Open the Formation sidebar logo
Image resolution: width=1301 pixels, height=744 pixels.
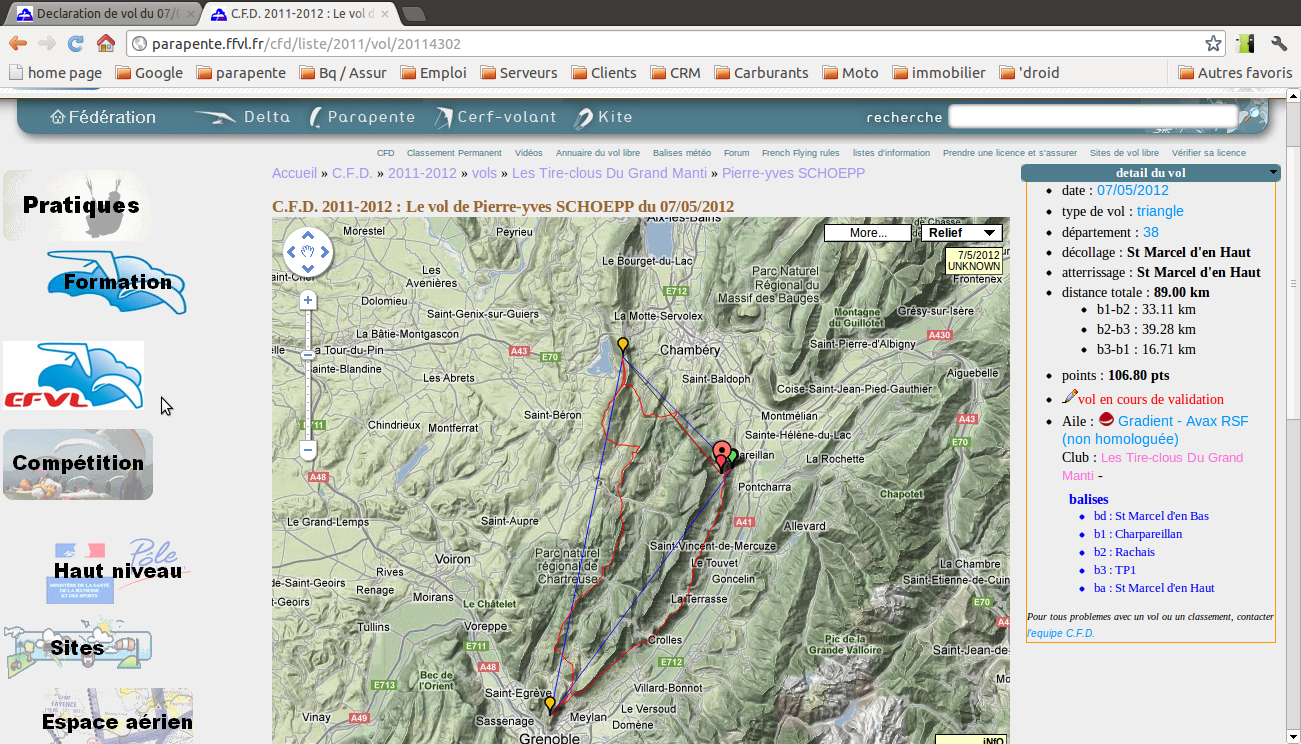click(116, 282)
